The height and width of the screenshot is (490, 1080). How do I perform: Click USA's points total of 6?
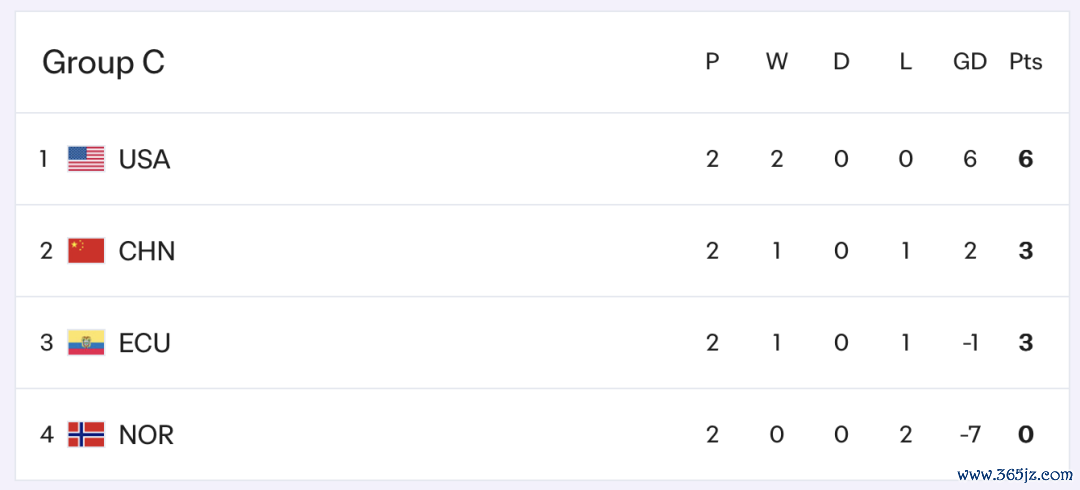1025,159
